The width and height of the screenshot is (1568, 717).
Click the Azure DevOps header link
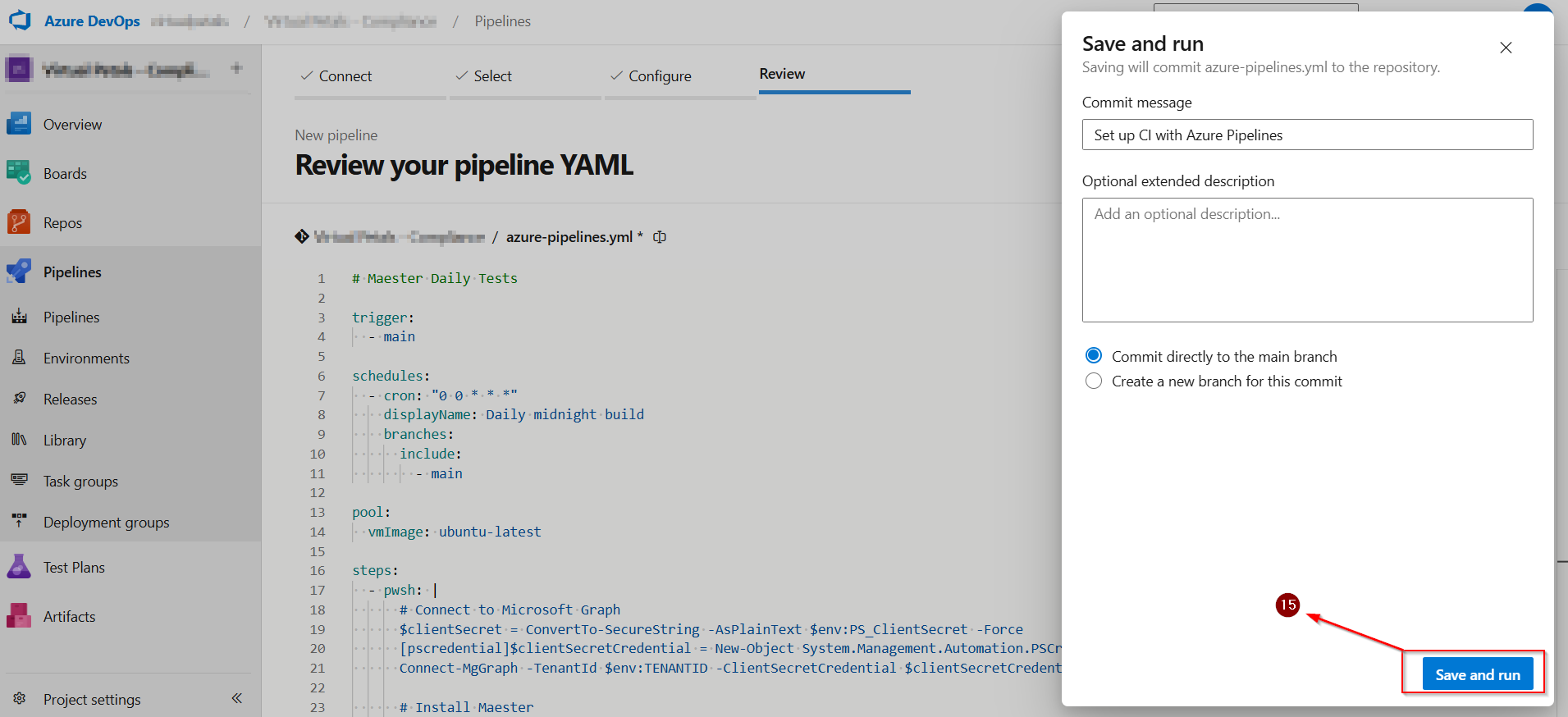click(x=92, y=21)
